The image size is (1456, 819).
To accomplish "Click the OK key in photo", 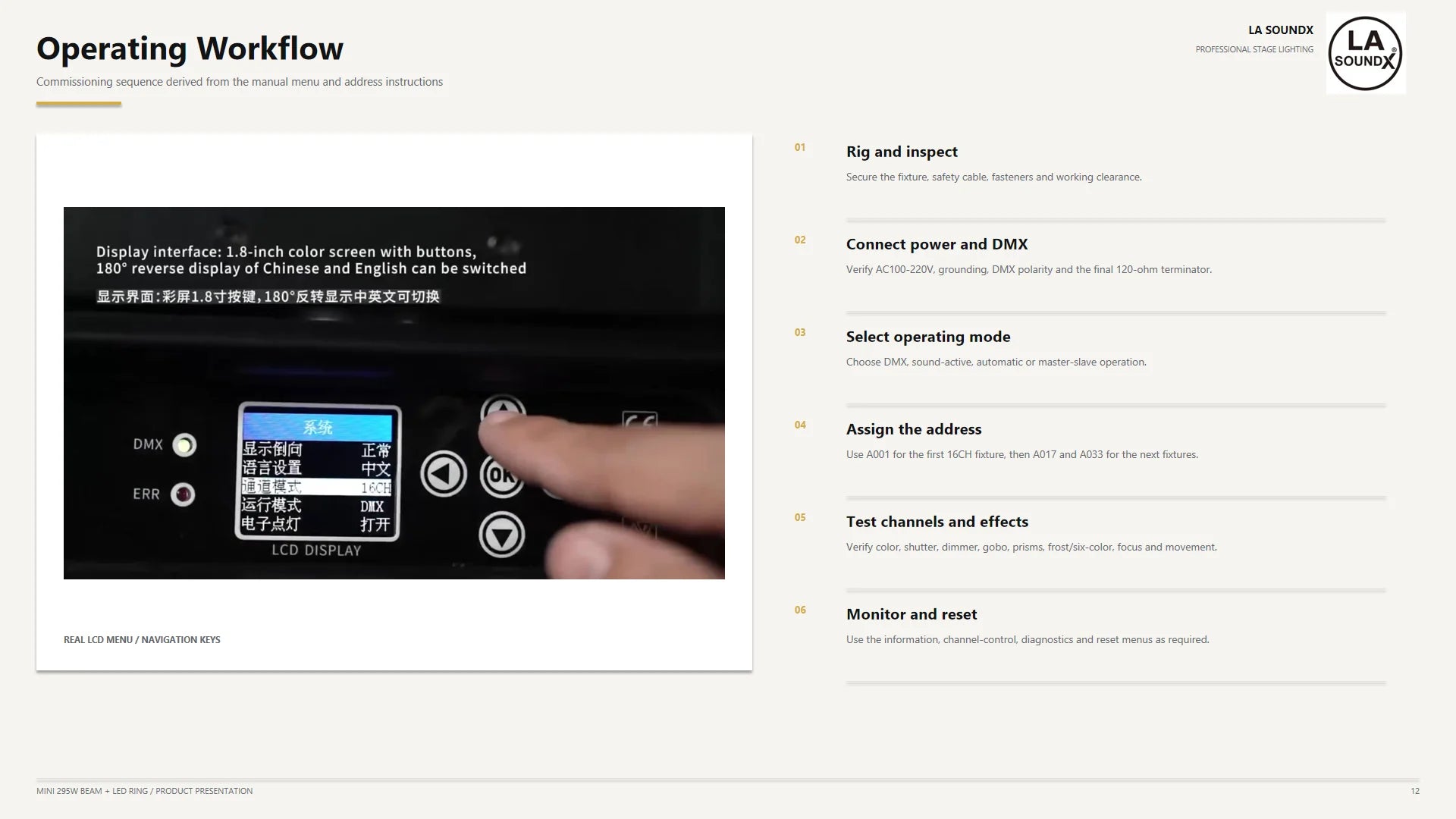I will click(500, 475).
